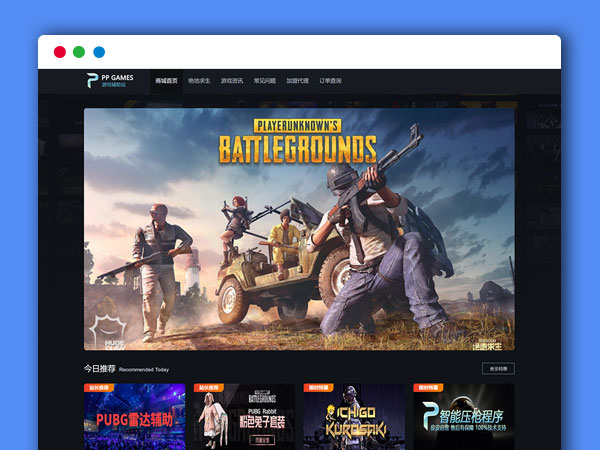Screen dimensions: 600x450
Task: Click the orange badge on PUBG Rabbit card
Action: tap(207, 388)
